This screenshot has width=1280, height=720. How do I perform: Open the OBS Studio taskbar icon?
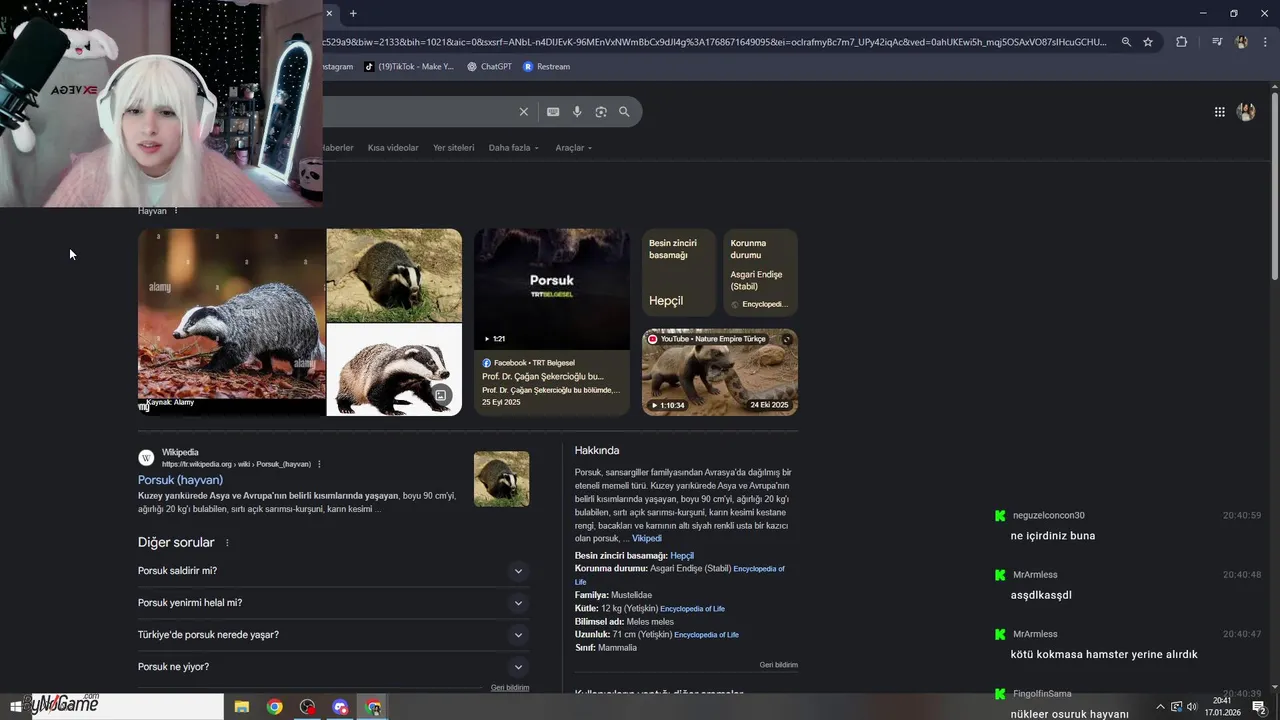pos(307,707)
